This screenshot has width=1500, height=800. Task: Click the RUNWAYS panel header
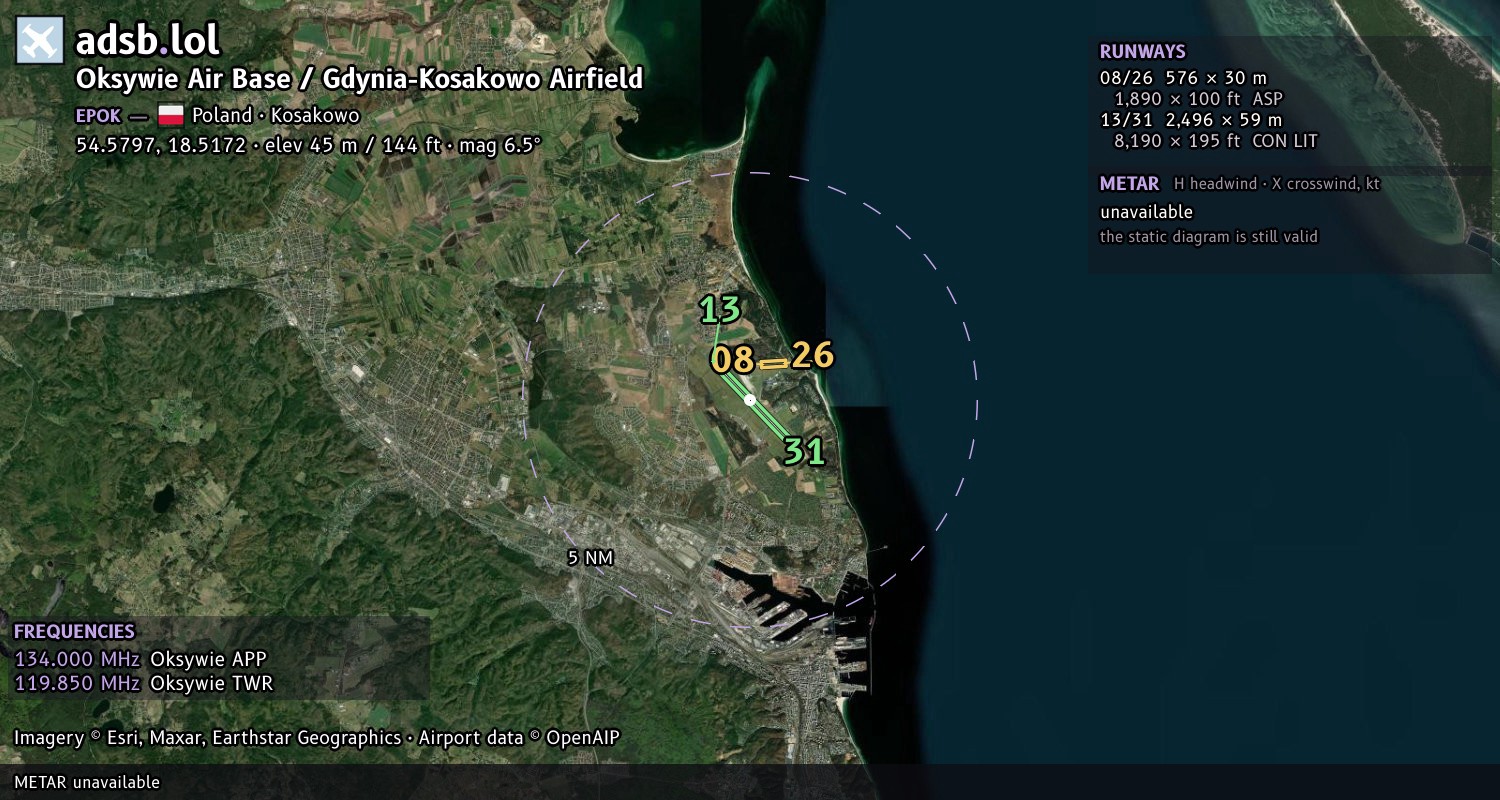coord(1143,52)
